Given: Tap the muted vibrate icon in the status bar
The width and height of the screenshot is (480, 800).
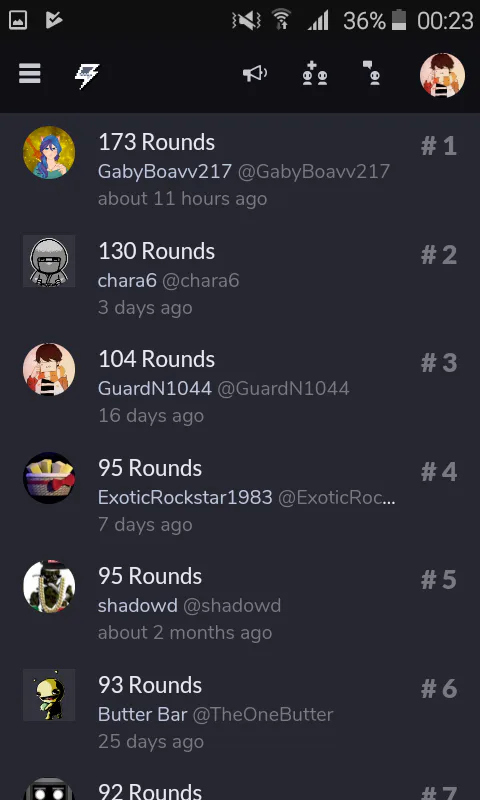Looking at the screenshot, I should click(x=246, y=21).
